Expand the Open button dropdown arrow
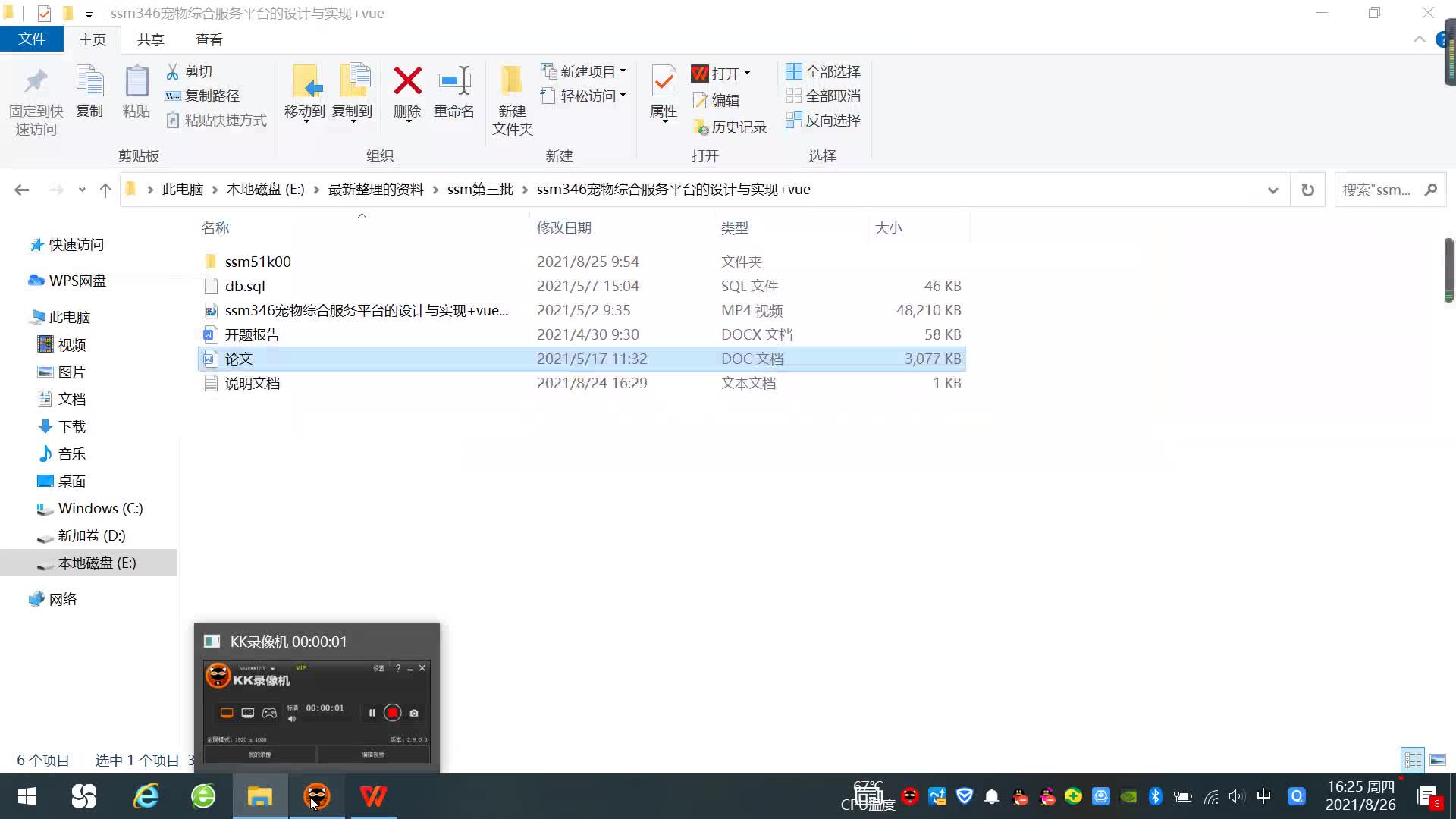 748,73
